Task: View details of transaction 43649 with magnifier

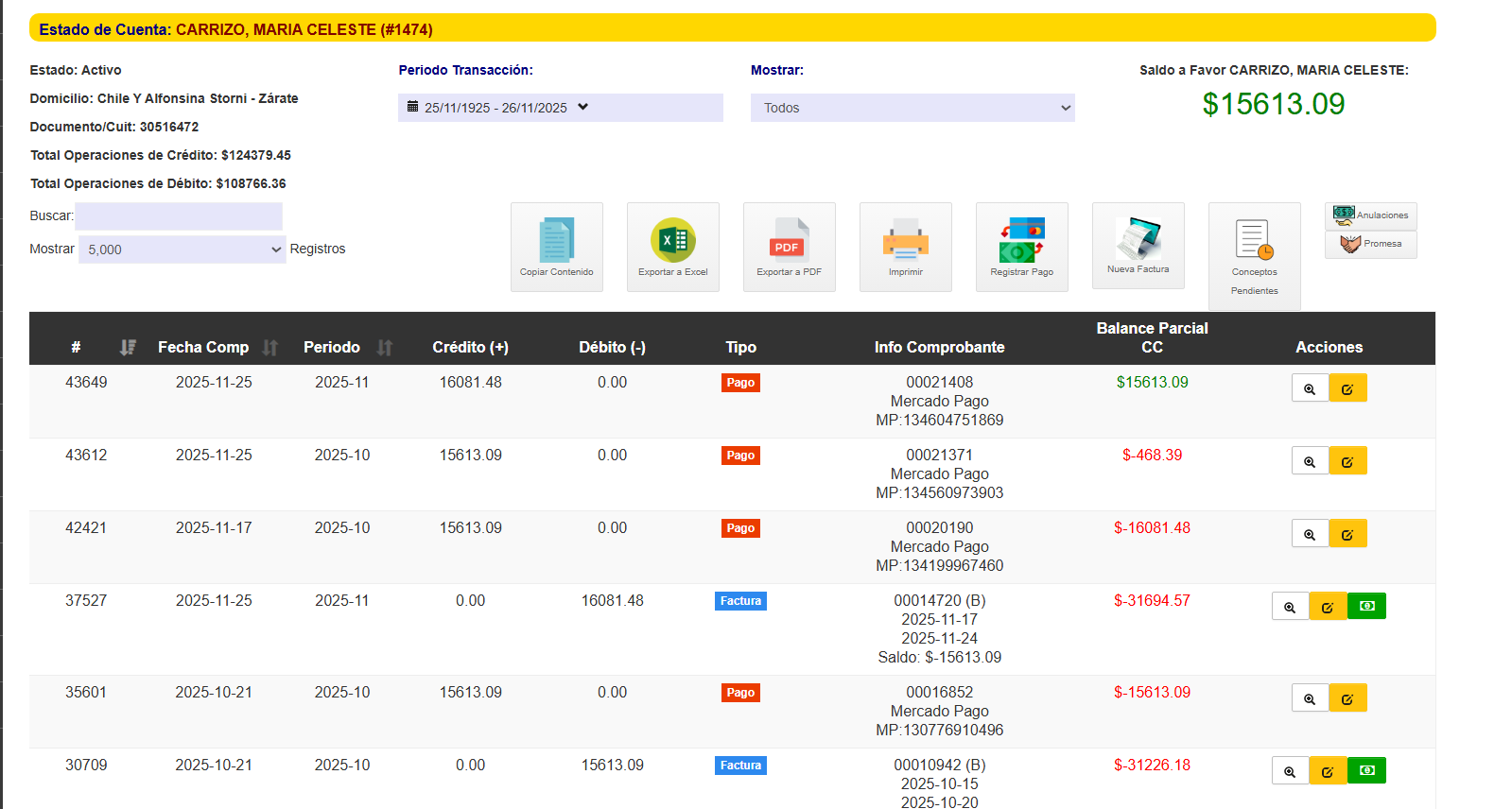Action: tap(1310, 388)
